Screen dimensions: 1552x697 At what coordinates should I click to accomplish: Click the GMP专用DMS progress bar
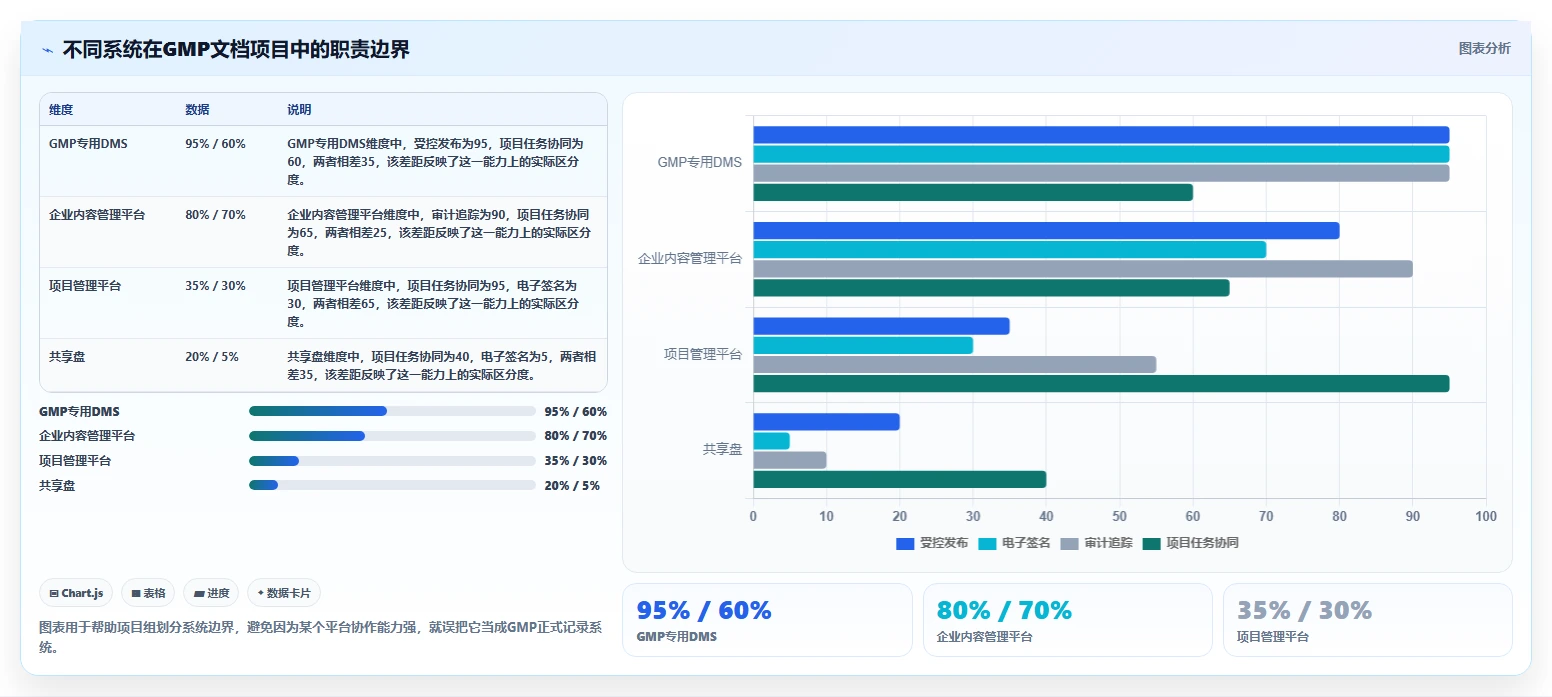click(392, 411)
